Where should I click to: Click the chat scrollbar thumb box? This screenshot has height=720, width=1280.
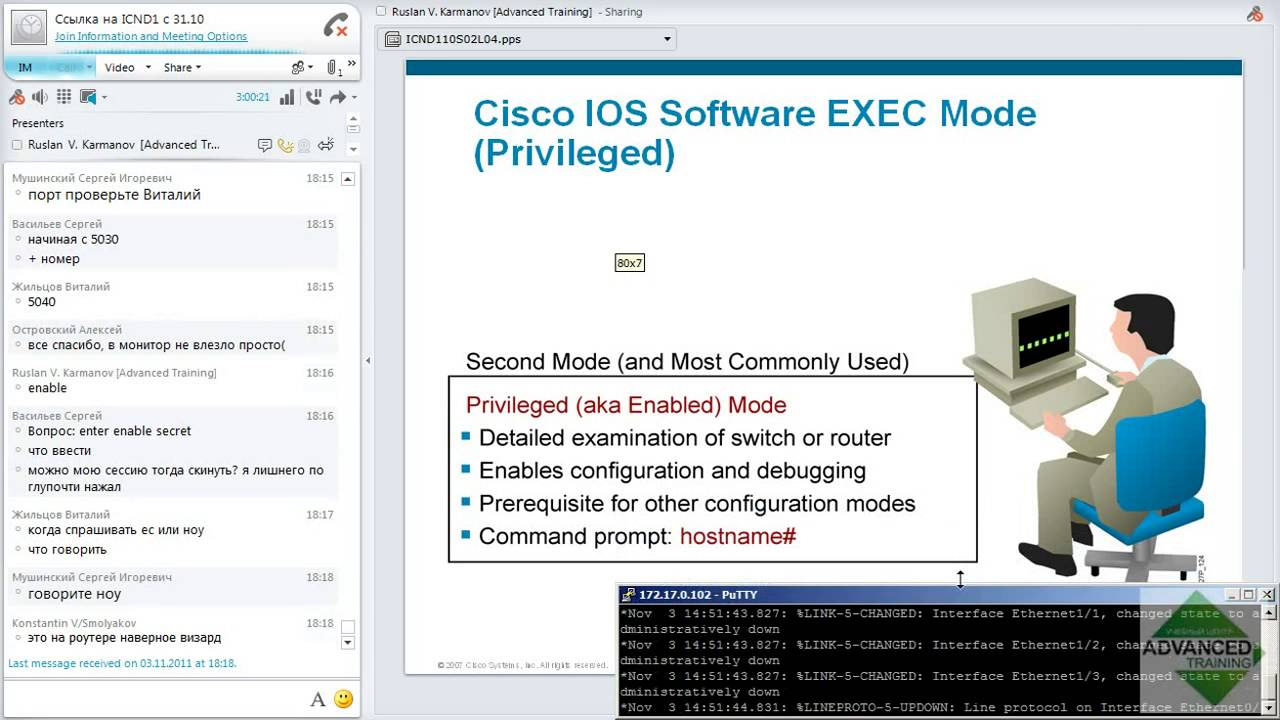348,627
